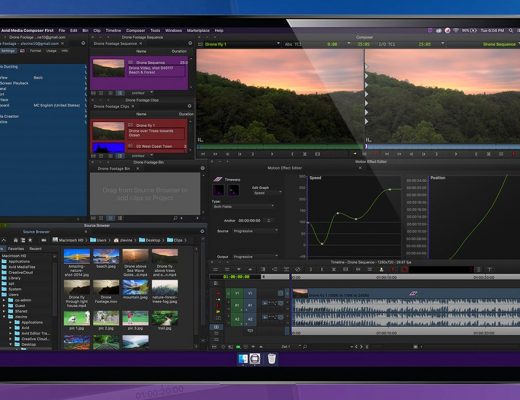Select the Drone Sequence clip in purple bin

click(x=139, y=72)
